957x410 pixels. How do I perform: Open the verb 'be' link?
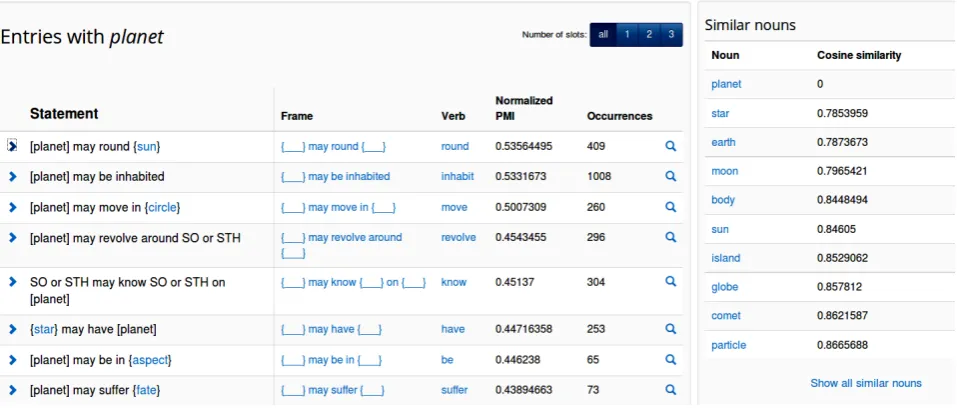pos(447,360)
